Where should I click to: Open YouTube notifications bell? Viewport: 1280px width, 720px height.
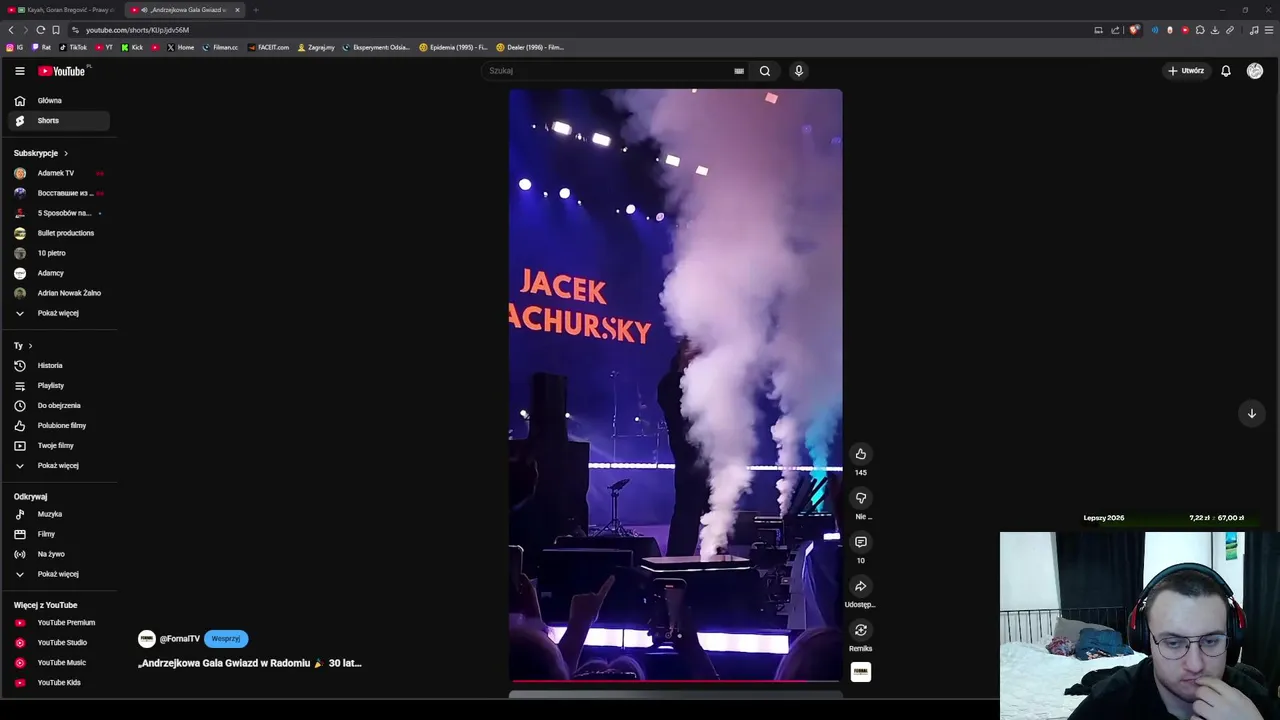[1226, 71]
